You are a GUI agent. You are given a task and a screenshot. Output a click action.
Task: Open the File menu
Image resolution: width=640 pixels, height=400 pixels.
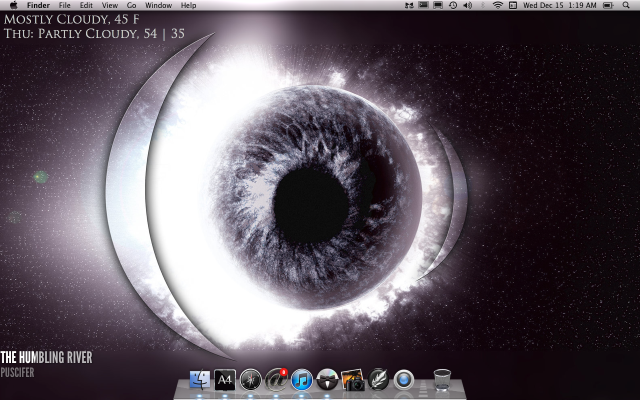(64, 6)
